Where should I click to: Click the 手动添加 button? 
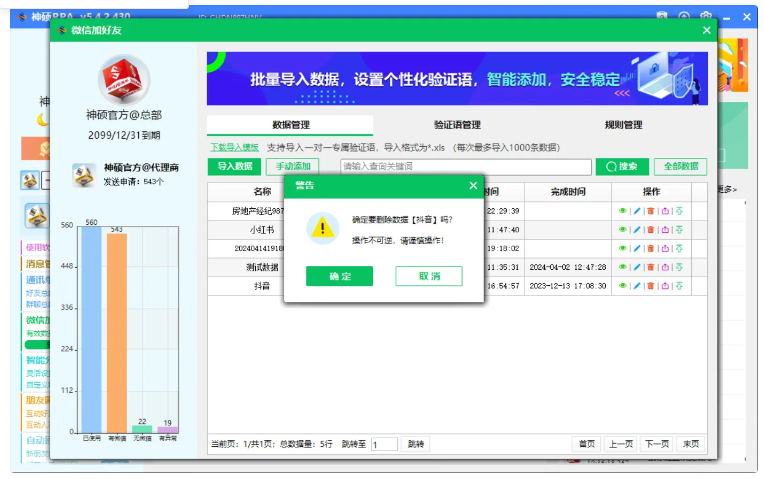pyautogui.click(x=293, y=166)
